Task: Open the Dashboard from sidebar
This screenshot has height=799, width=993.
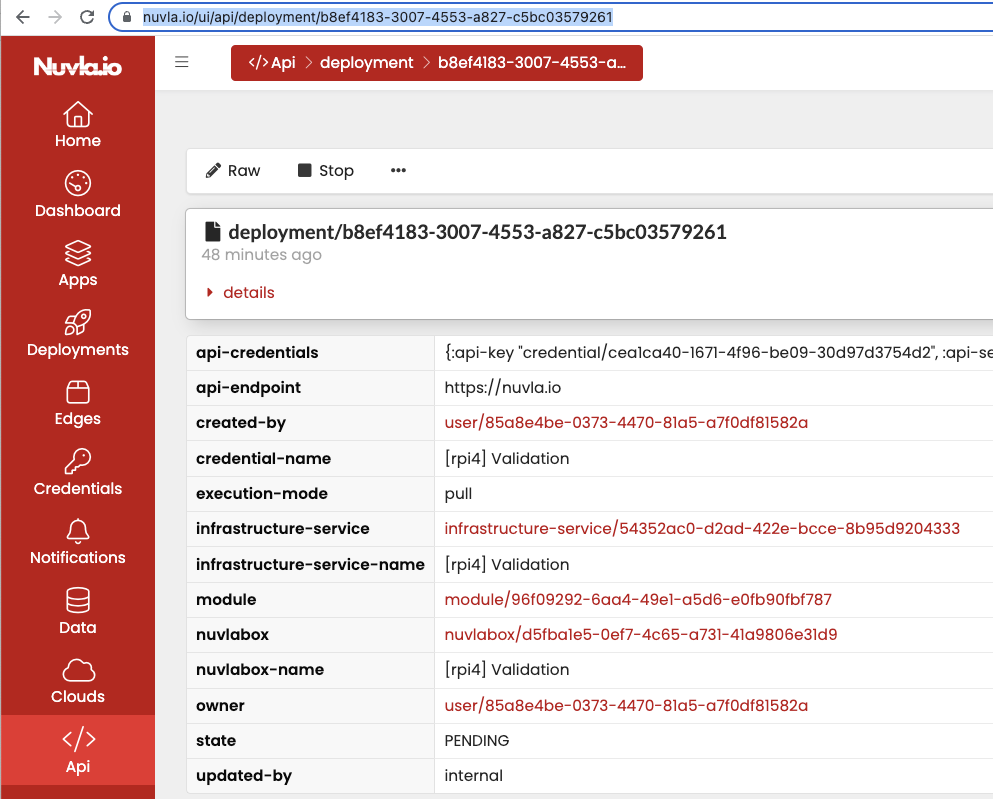Action: click(77, 194)
